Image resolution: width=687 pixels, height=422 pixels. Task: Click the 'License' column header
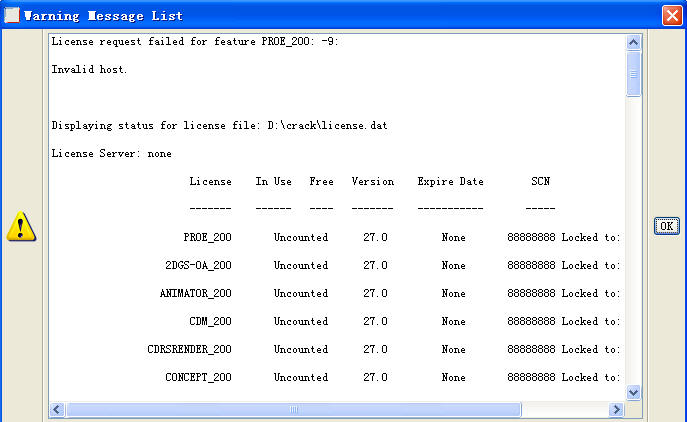[x=210, y=181]
